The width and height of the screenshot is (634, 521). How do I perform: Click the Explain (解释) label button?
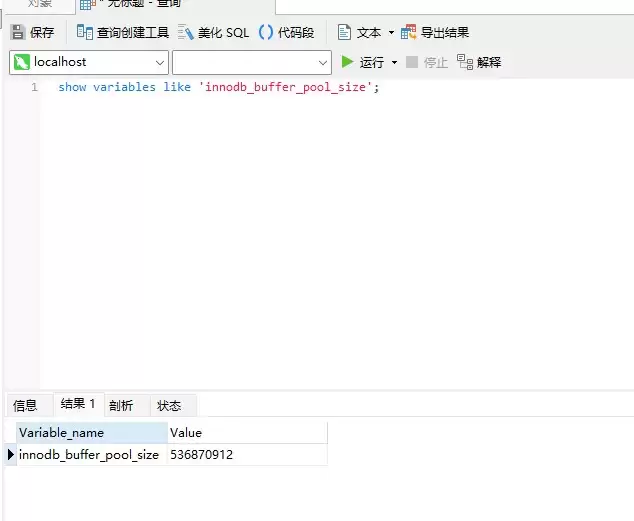(x=489, y=62)
